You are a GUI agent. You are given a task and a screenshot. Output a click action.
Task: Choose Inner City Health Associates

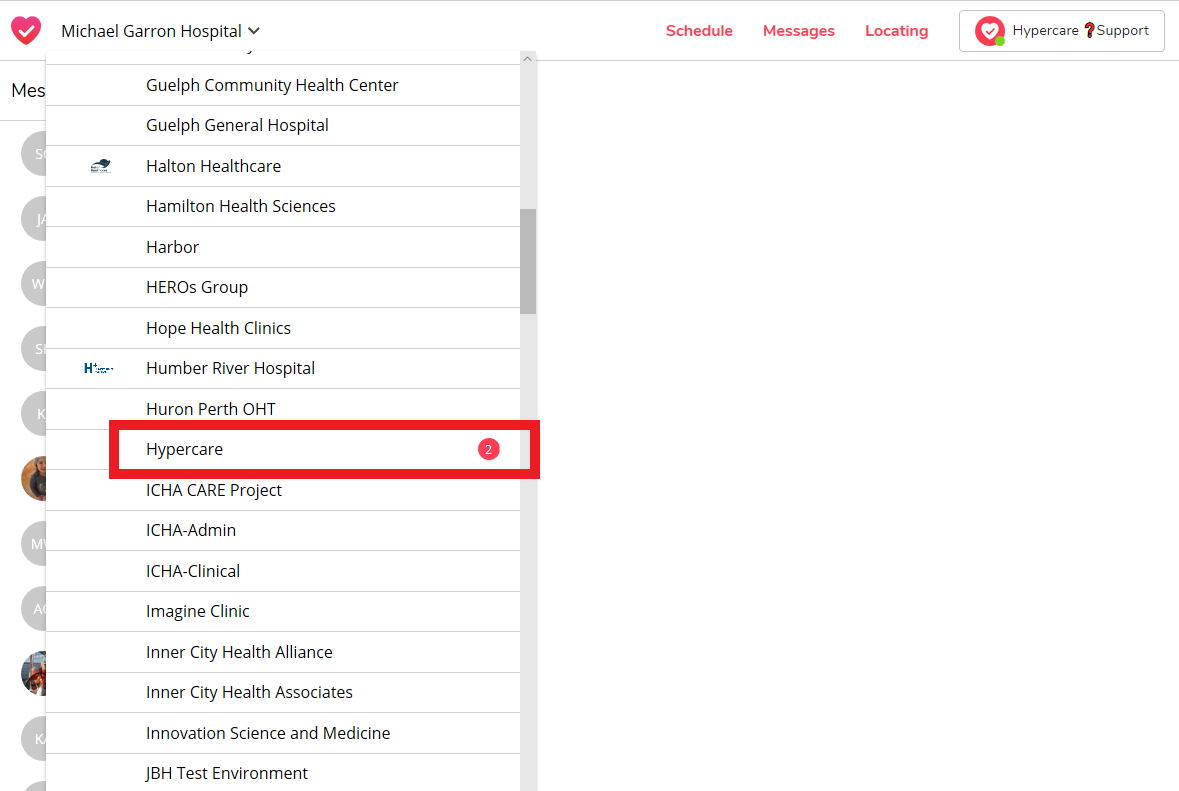coord(283,693)
